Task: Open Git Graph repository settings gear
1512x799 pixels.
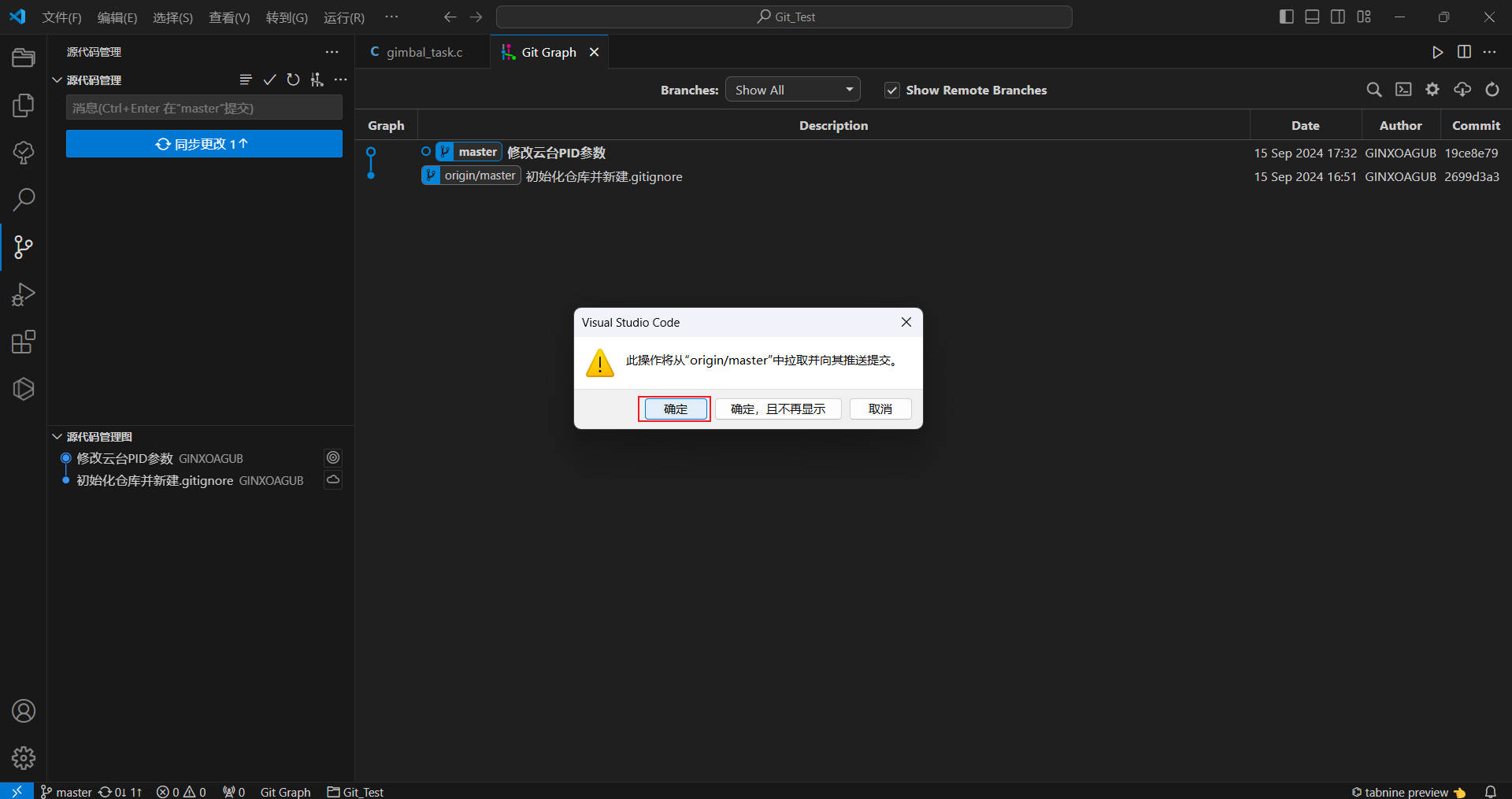Action: [x=1432, y=90]
